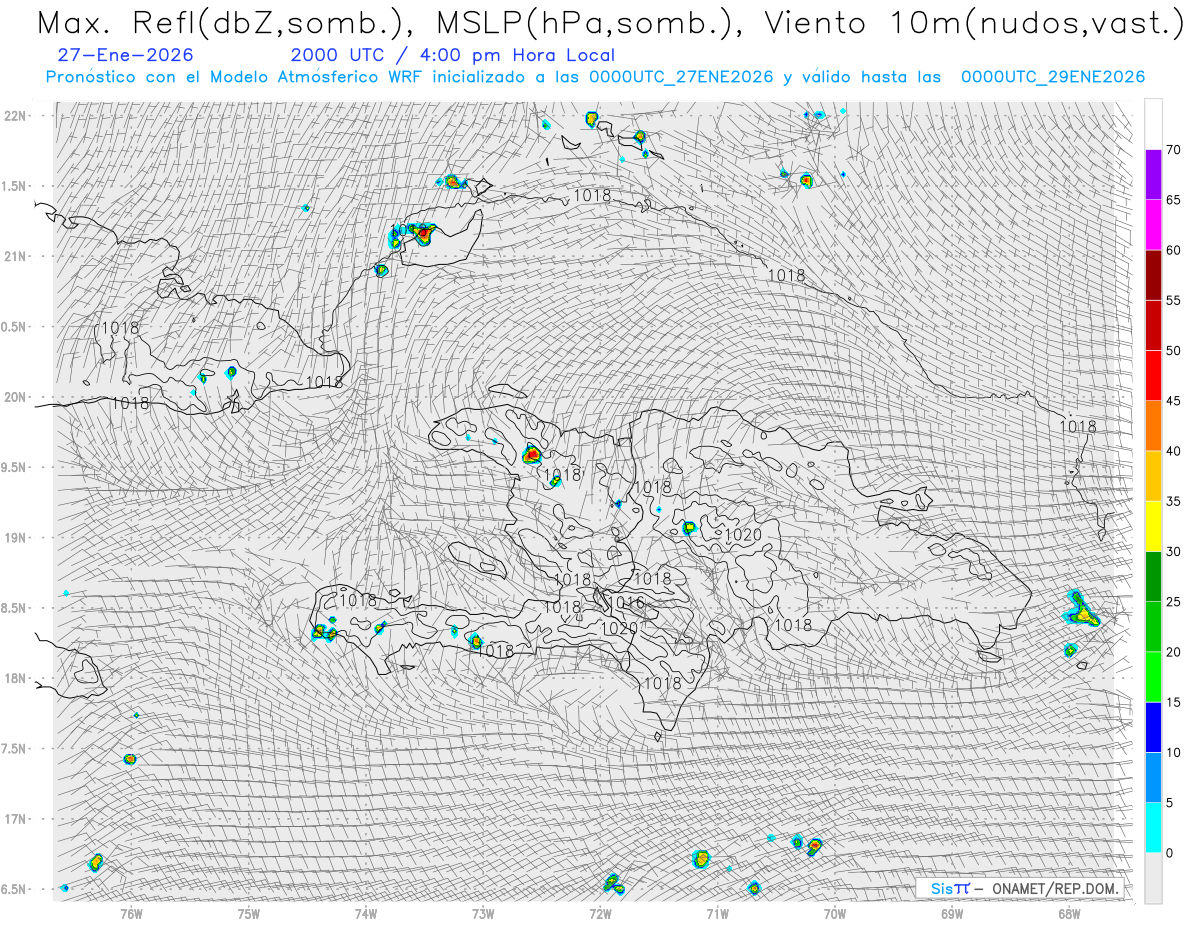
Task: Click the purple 65–70 dBZ color bar segment
Action: point(1153,175)
